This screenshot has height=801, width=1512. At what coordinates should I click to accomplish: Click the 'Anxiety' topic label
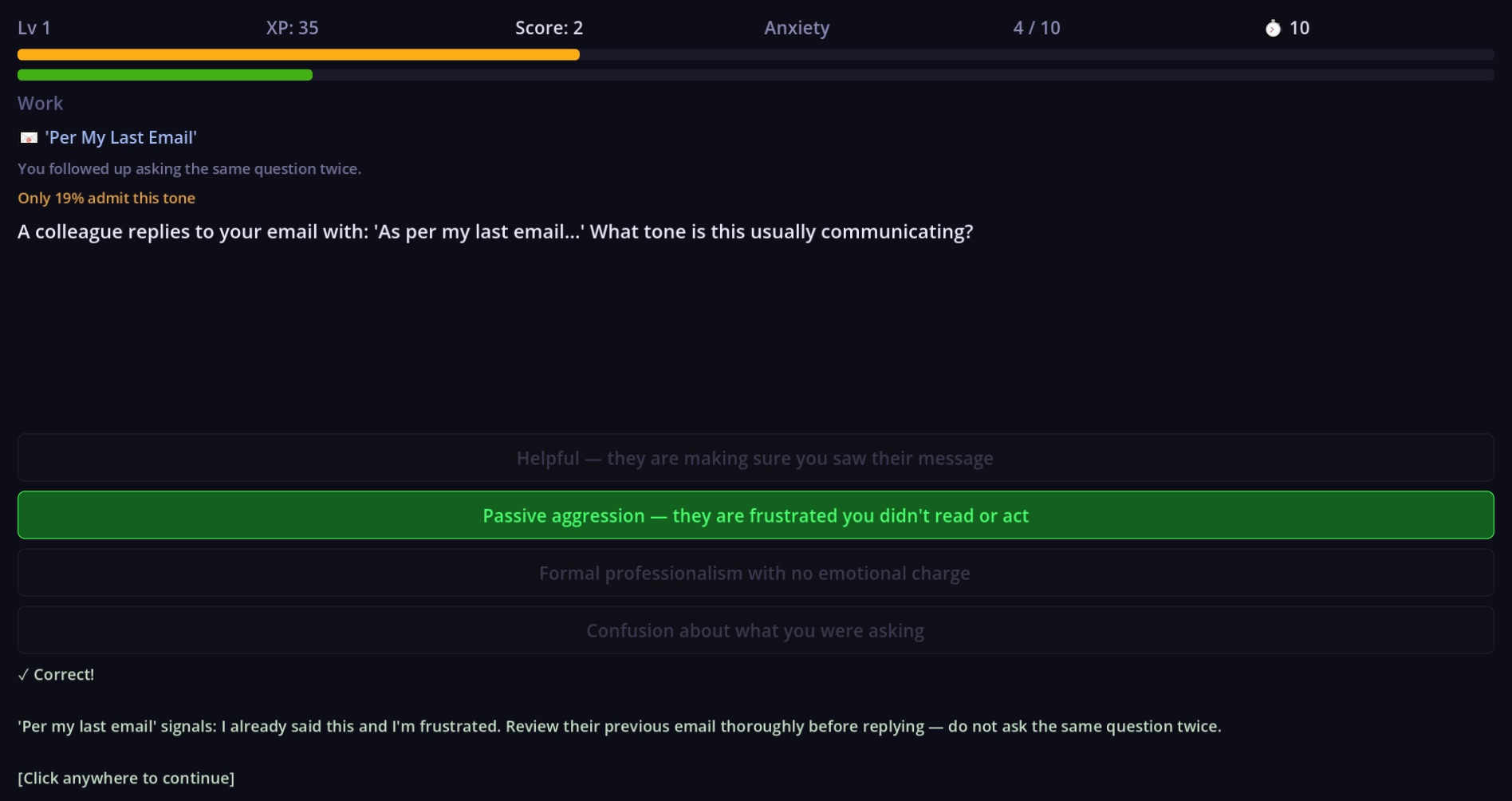point(797,28)
